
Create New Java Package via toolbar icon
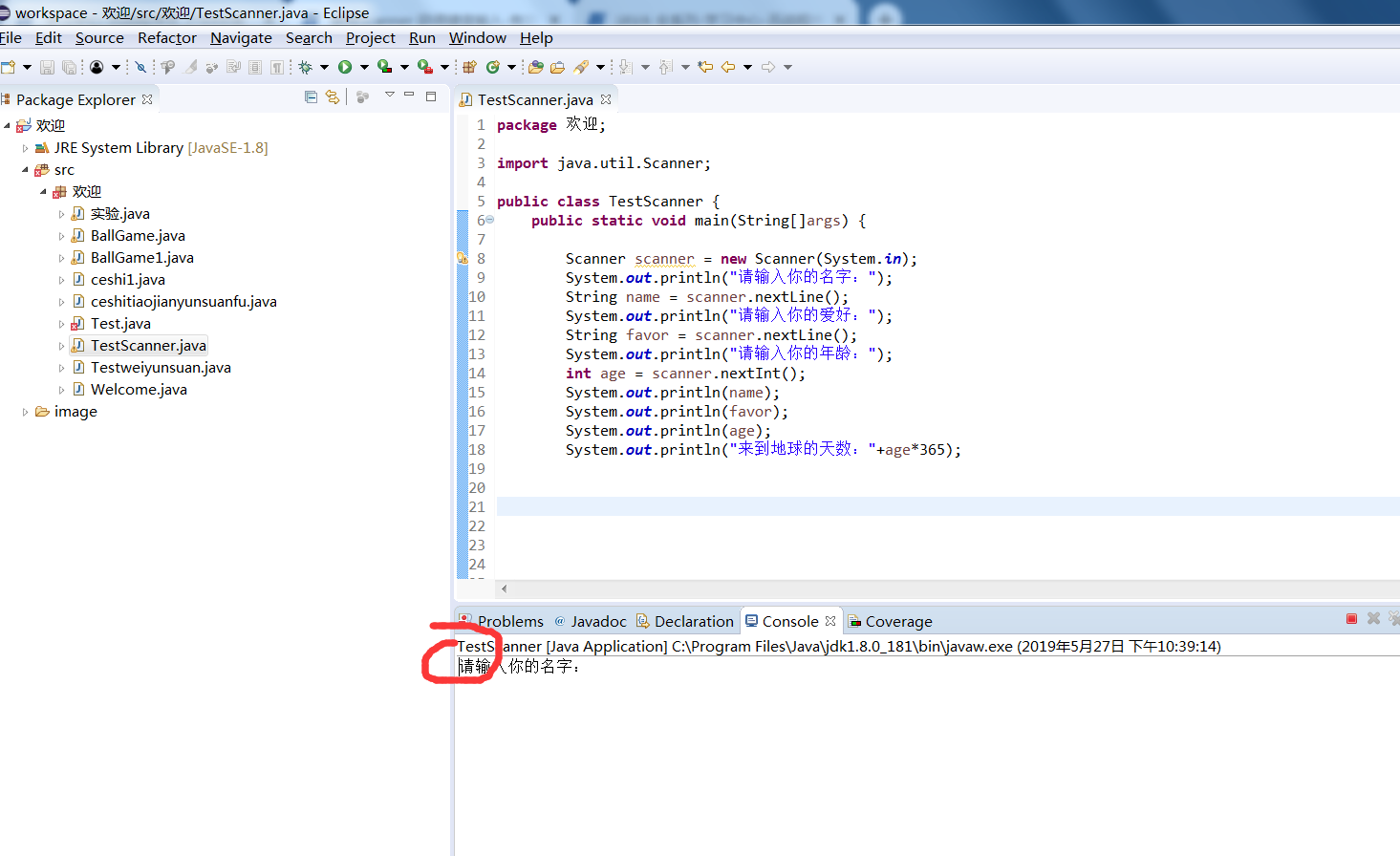coord(469,67)
